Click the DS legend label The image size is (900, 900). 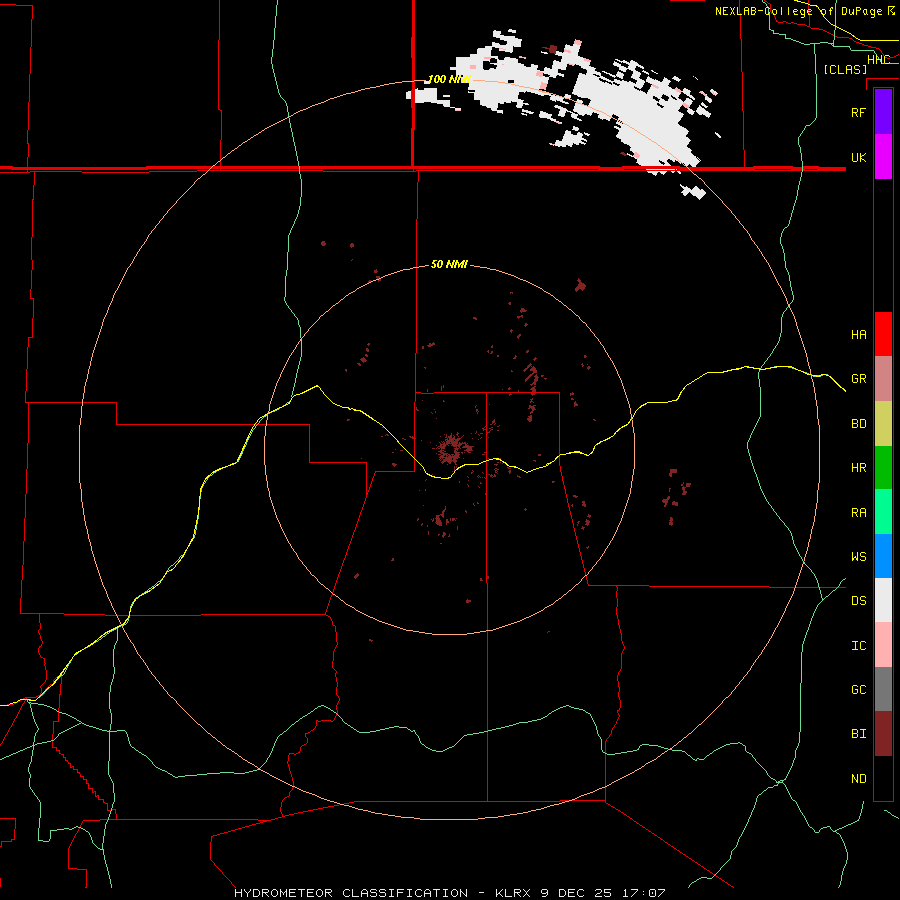tap(858, 601)
